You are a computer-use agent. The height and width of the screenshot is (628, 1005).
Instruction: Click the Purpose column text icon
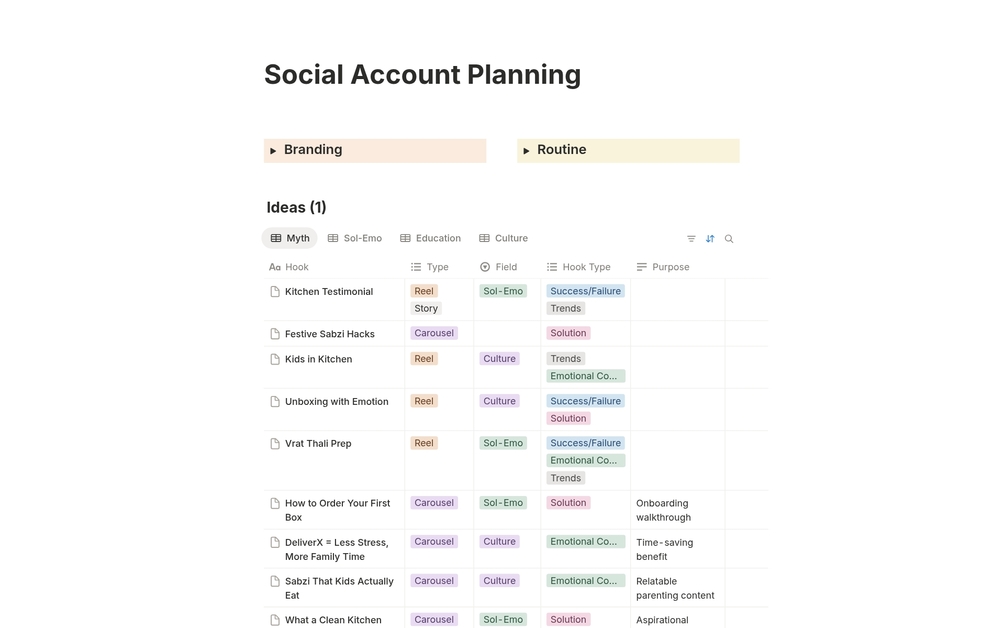(642, 267)
